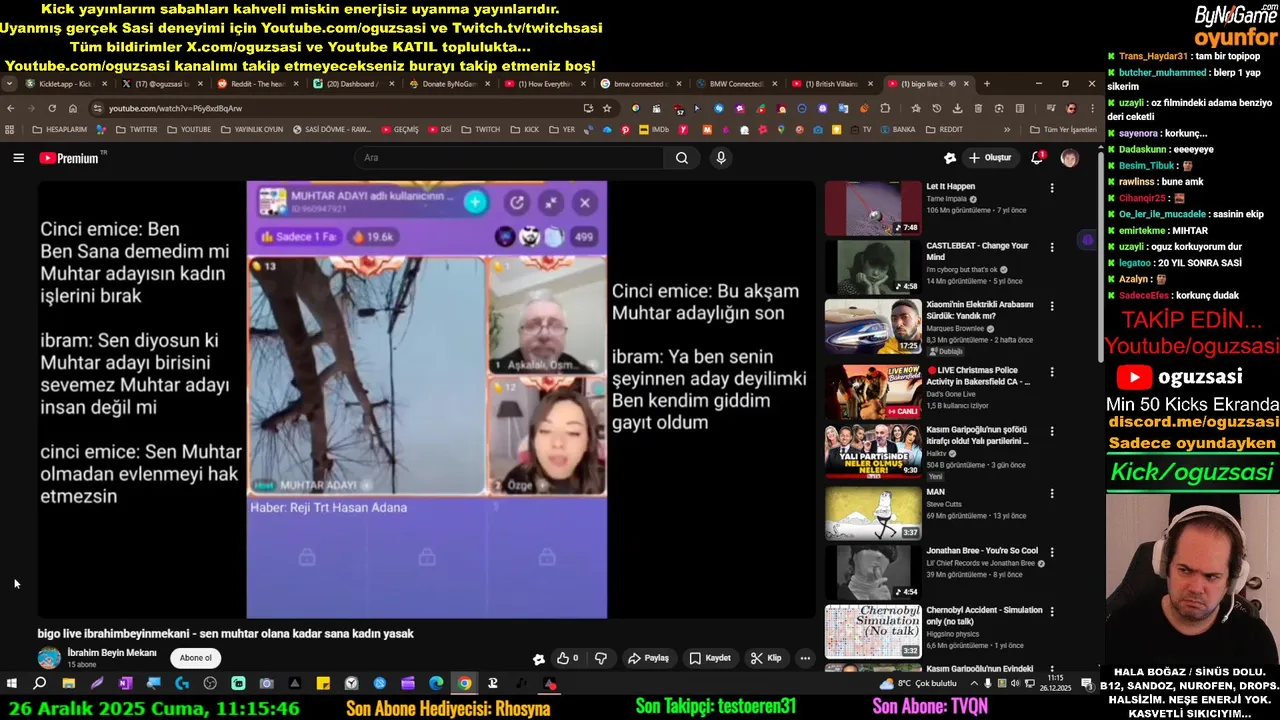Image resolution: width=1280 pixels, height=720 pixels.
Task: Subscribe with the Abone ol button
Action: [196, 658]
